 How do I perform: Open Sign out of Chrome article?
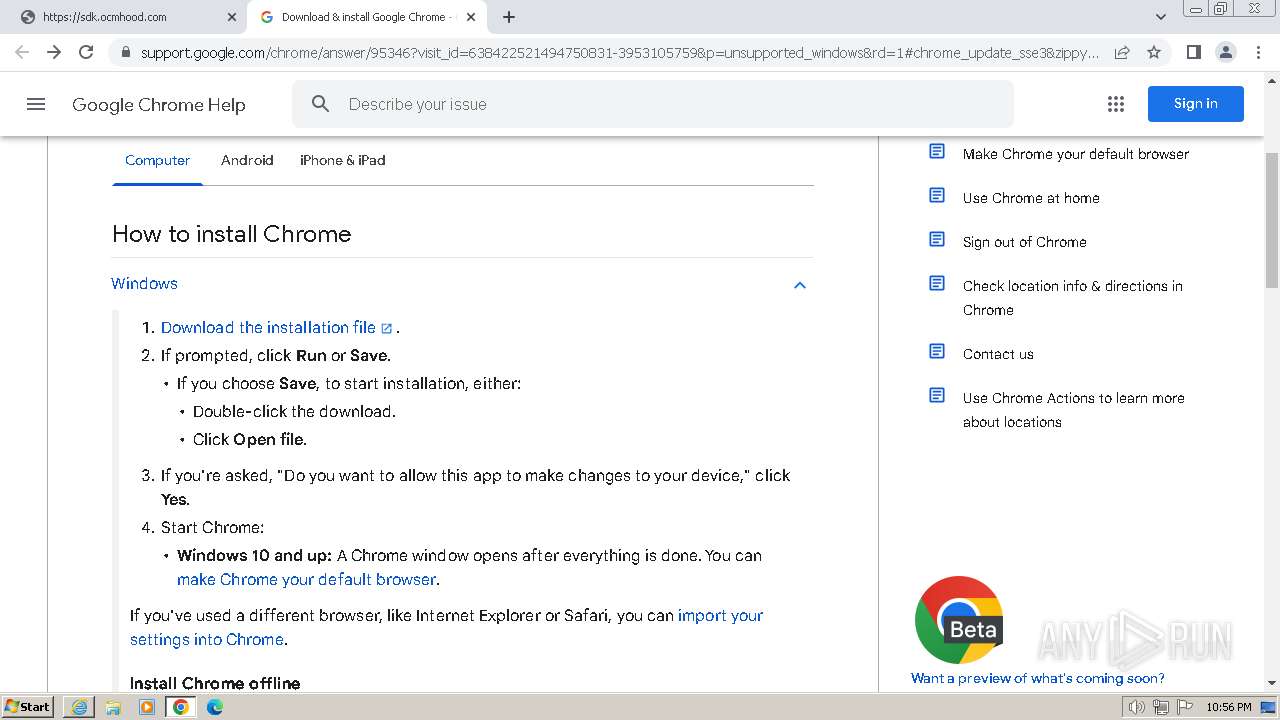click(x=1024, y=242)
